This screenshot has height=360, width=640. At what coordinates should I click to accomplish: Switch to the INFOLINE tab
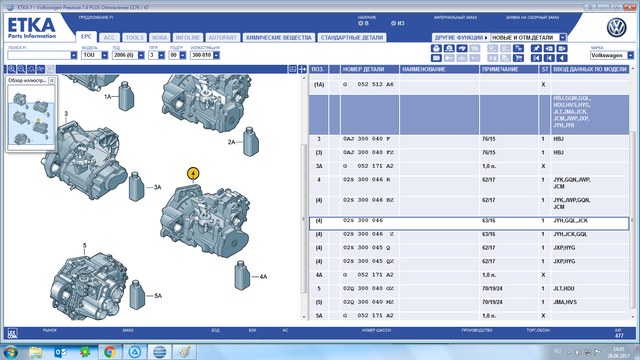(x=188, y=38)
